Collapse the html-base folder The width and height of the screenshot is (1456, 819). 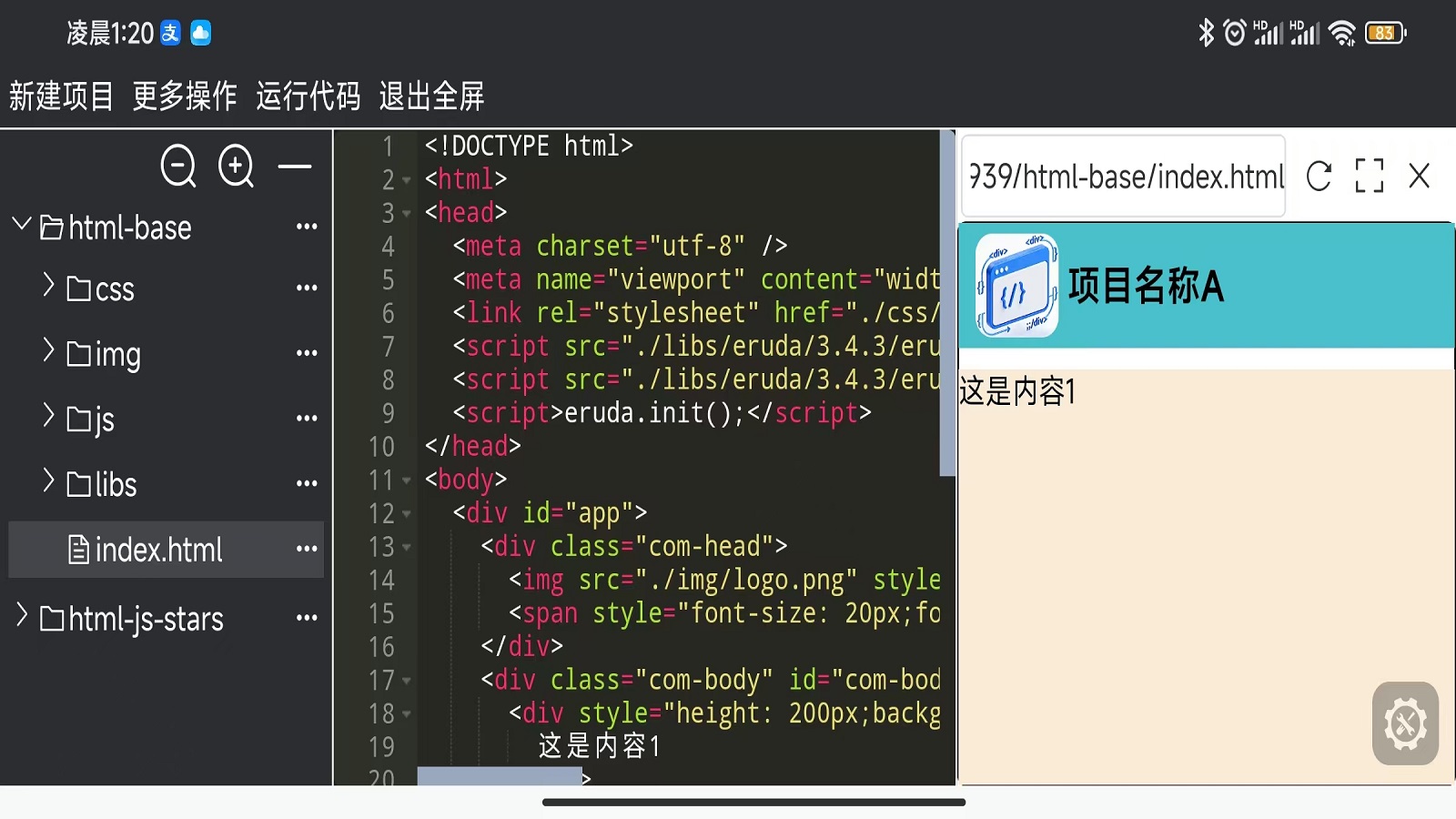(22, 224)
